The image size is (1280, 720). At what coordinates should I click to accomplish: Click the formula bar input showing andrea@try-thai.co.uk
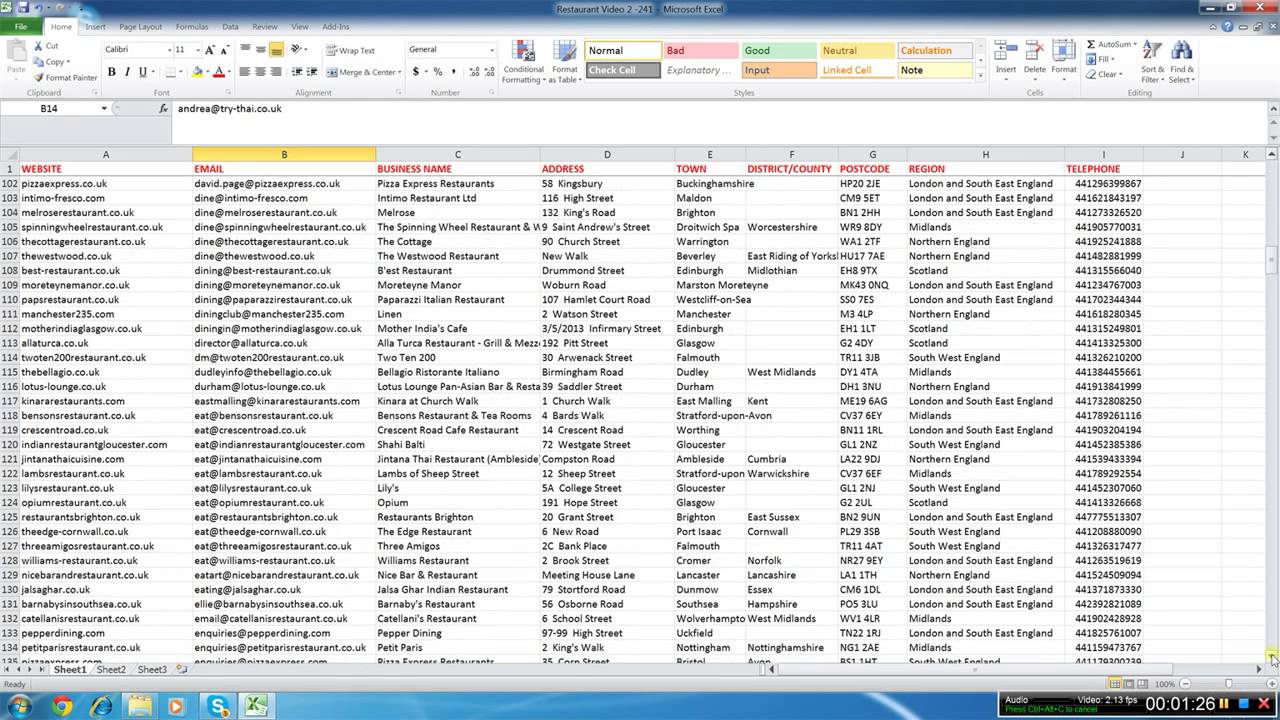tap(720, 108)
